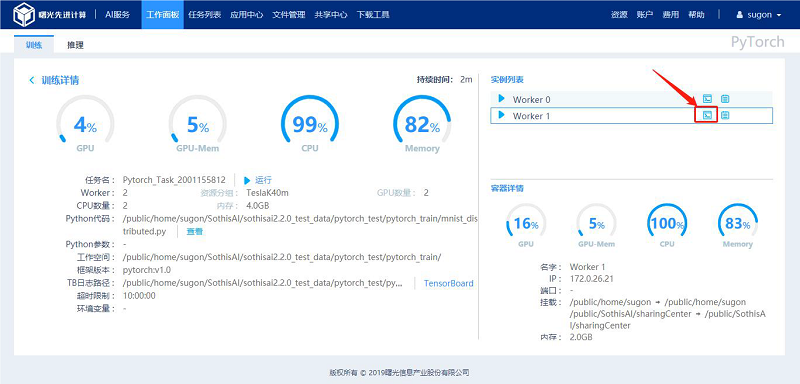Image resolution: width=800 pixels, height=384 pixels.
Task: Open the terminal icon for Worker 1
Action: (707, 115)
